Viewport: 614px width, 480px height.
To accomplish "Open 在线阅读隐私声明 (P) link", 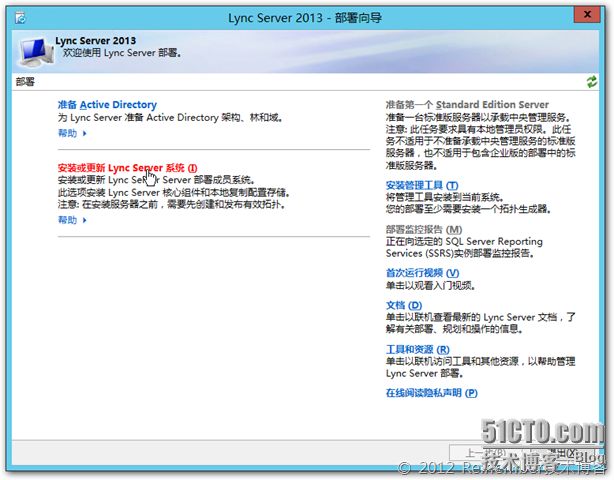I will [431, 393].
